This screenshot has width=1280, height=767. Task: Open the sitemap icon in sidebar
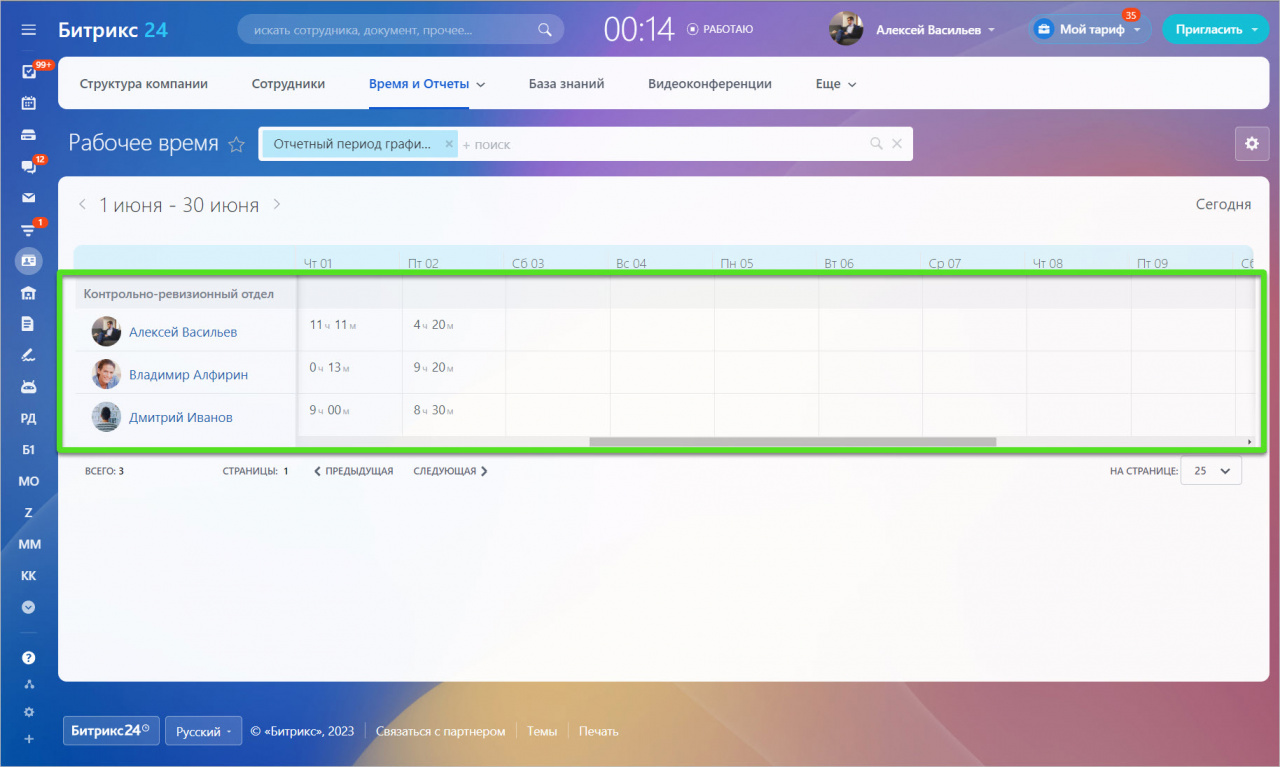(x=28, y=685)
